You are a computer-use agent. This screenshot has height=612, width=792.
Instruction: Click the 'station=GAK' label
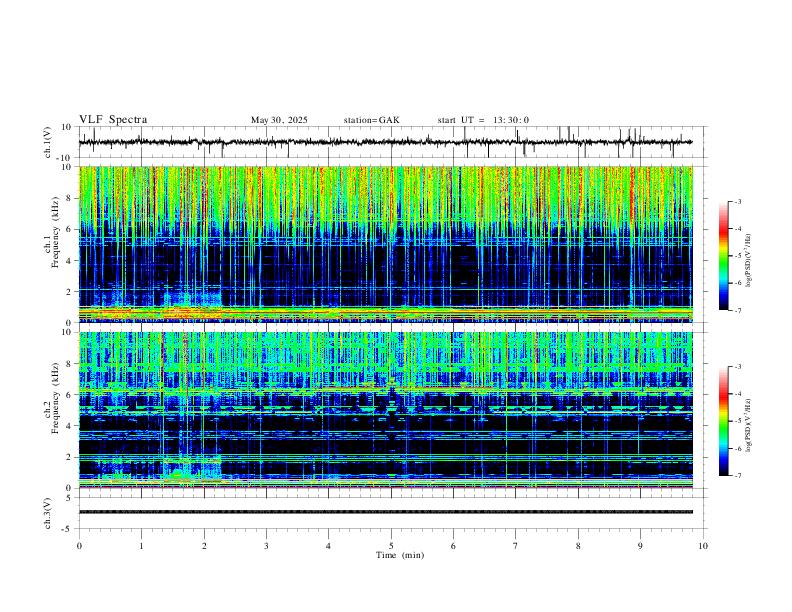pyautogui.click(x=371, y=120)
